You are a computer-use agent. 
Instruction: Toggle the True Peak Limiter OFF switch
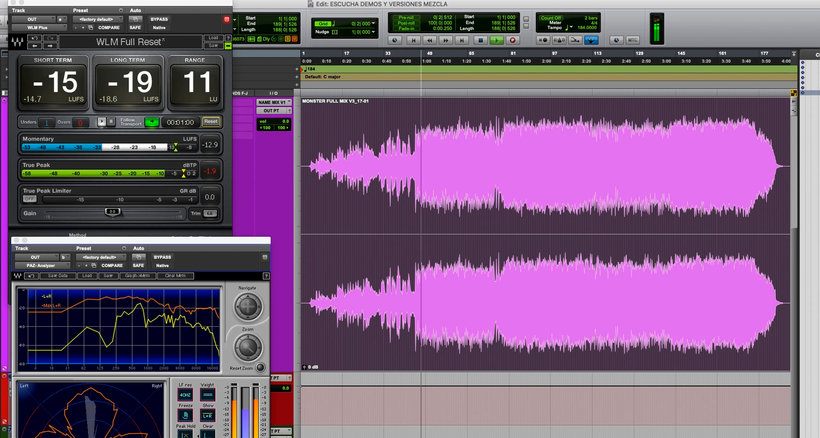tap(30, 199)
